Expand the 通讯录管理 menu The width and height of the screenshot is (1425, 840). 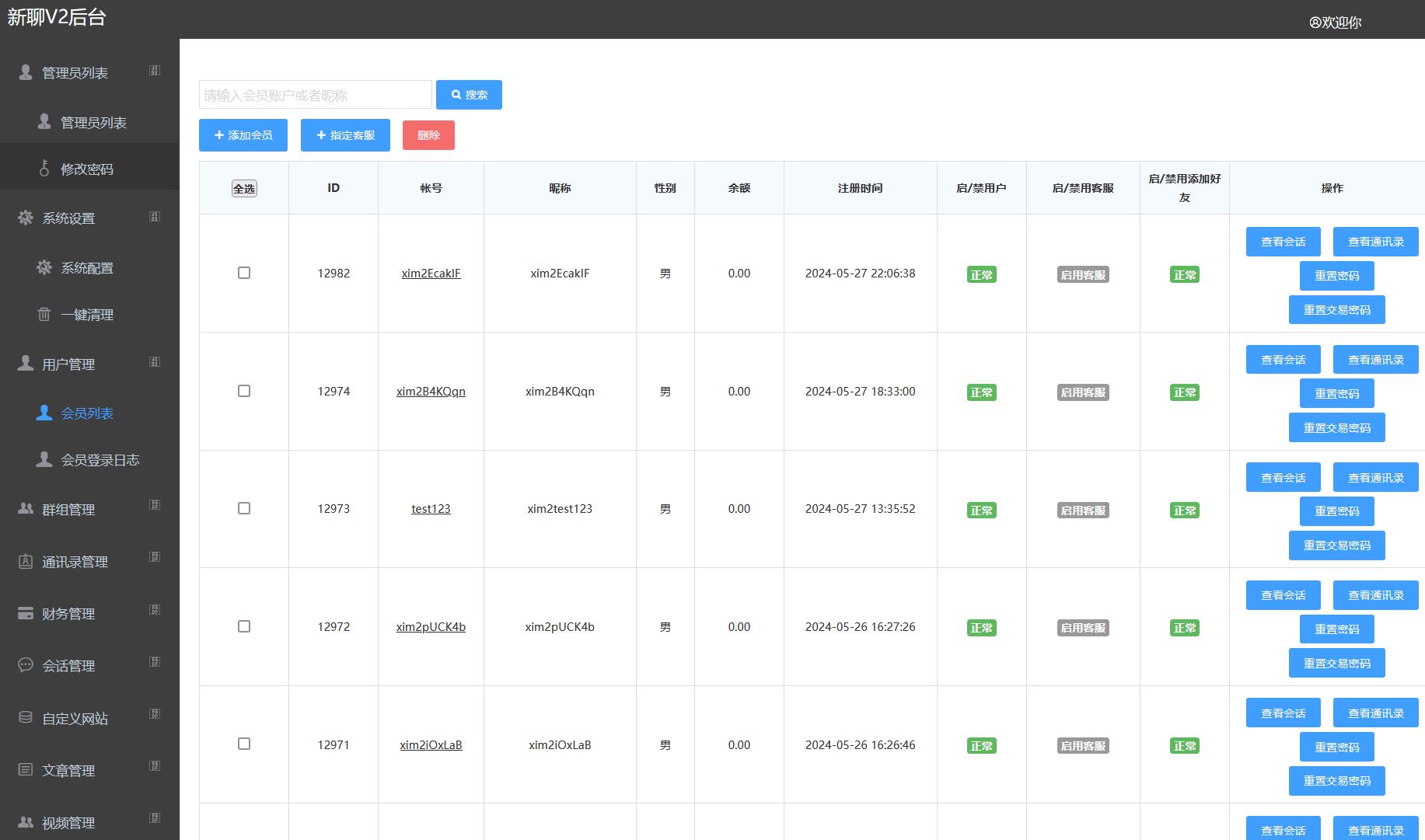(155, 557)
